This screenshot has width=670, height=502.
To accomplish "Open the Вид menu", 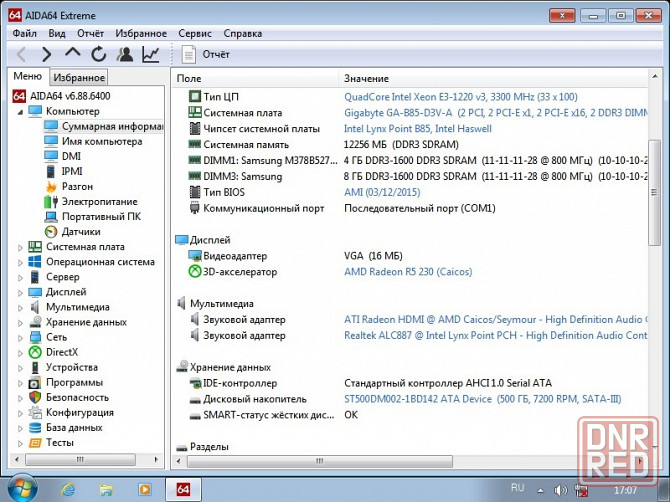I will [x=57, y=33].
